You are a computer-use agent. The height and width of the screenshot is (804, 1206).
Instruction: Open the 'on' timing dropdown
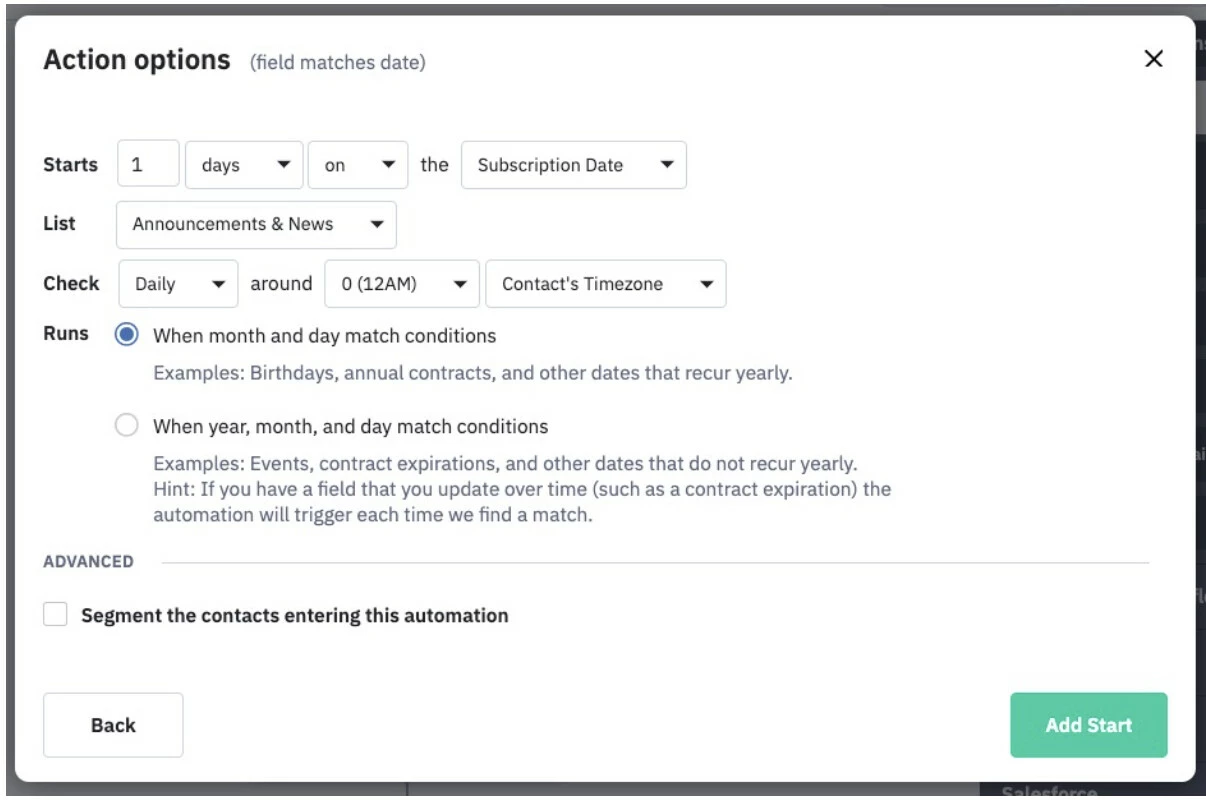[x=357, y=165]
